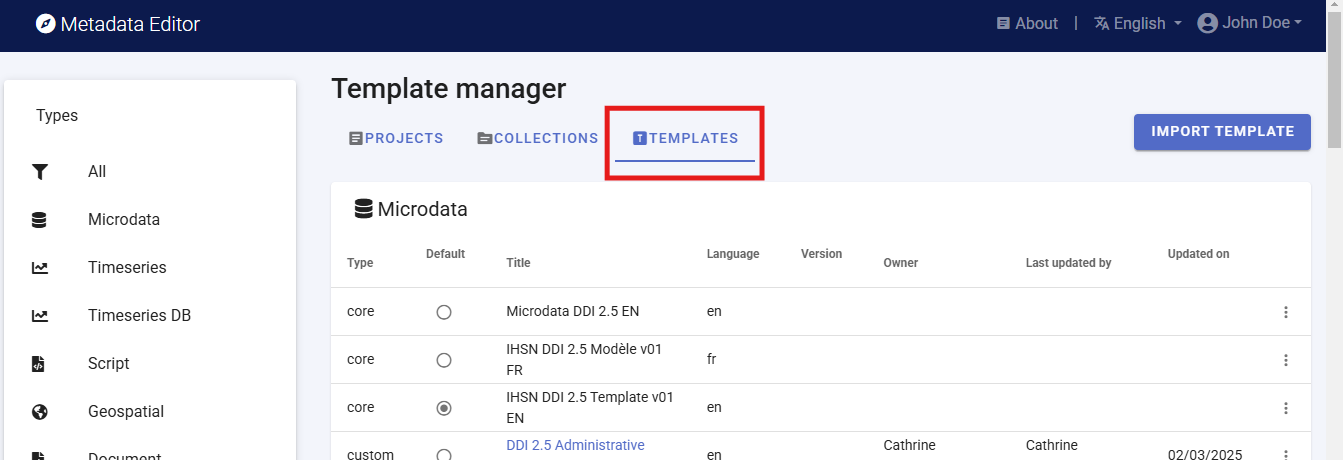1343x460 pixels.
Task: Click the Timeseries chart icon in sidebar
Action: click(40, 268)
